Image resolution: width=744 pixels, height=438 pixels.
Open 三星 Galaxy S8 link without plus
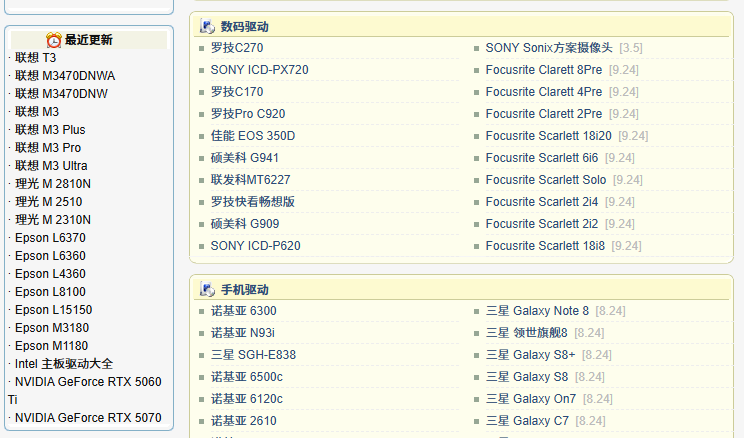tap(527, 377)
